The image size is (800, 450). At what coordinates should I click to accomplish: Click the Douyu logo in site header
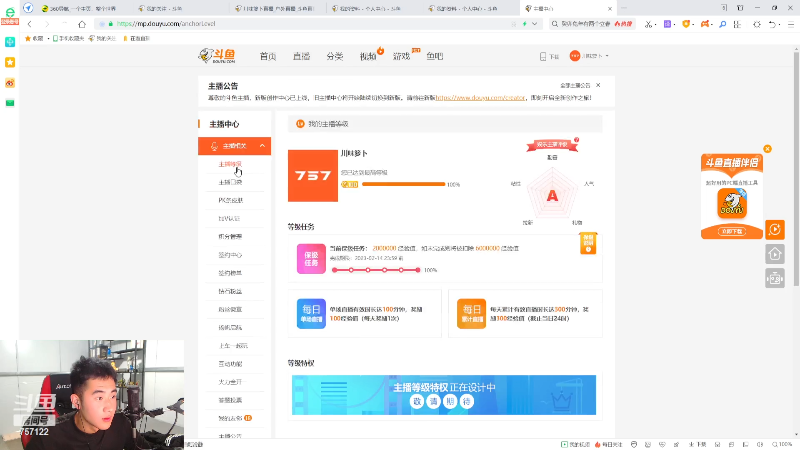coord(217,56)
